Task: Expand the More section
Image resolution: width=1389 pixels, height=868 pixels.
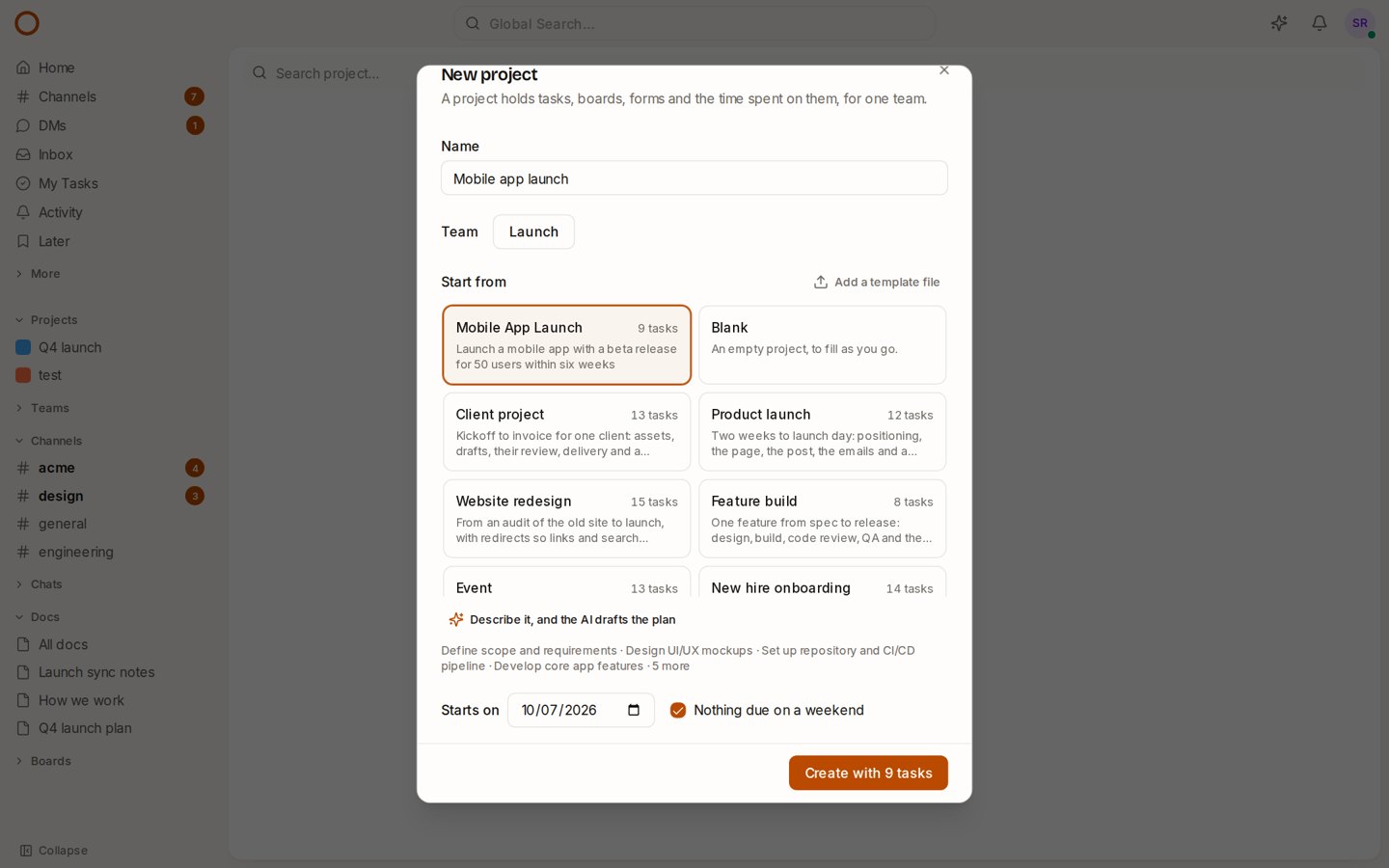Action: pyautogui.click(x=39, y=274)
